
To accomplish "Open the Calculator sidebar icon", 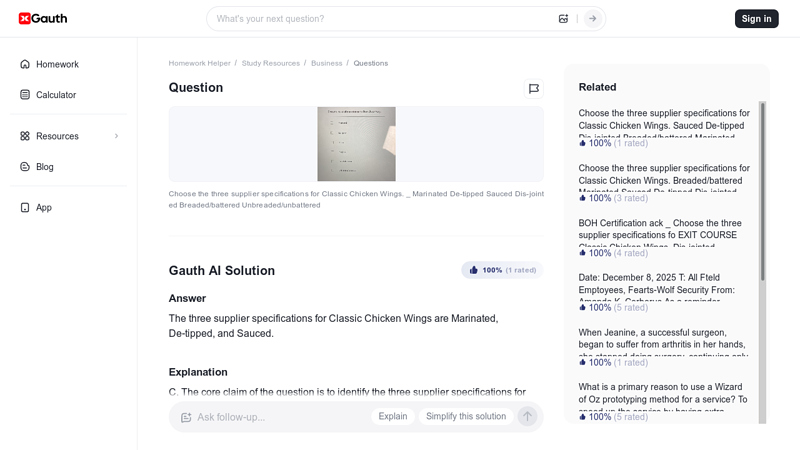I will coord(25,94).
